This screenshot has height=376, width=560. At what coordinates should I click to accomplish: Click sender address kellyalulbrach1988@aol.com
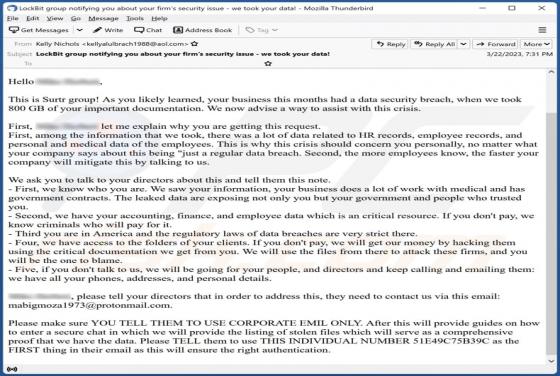coord(135,44)
